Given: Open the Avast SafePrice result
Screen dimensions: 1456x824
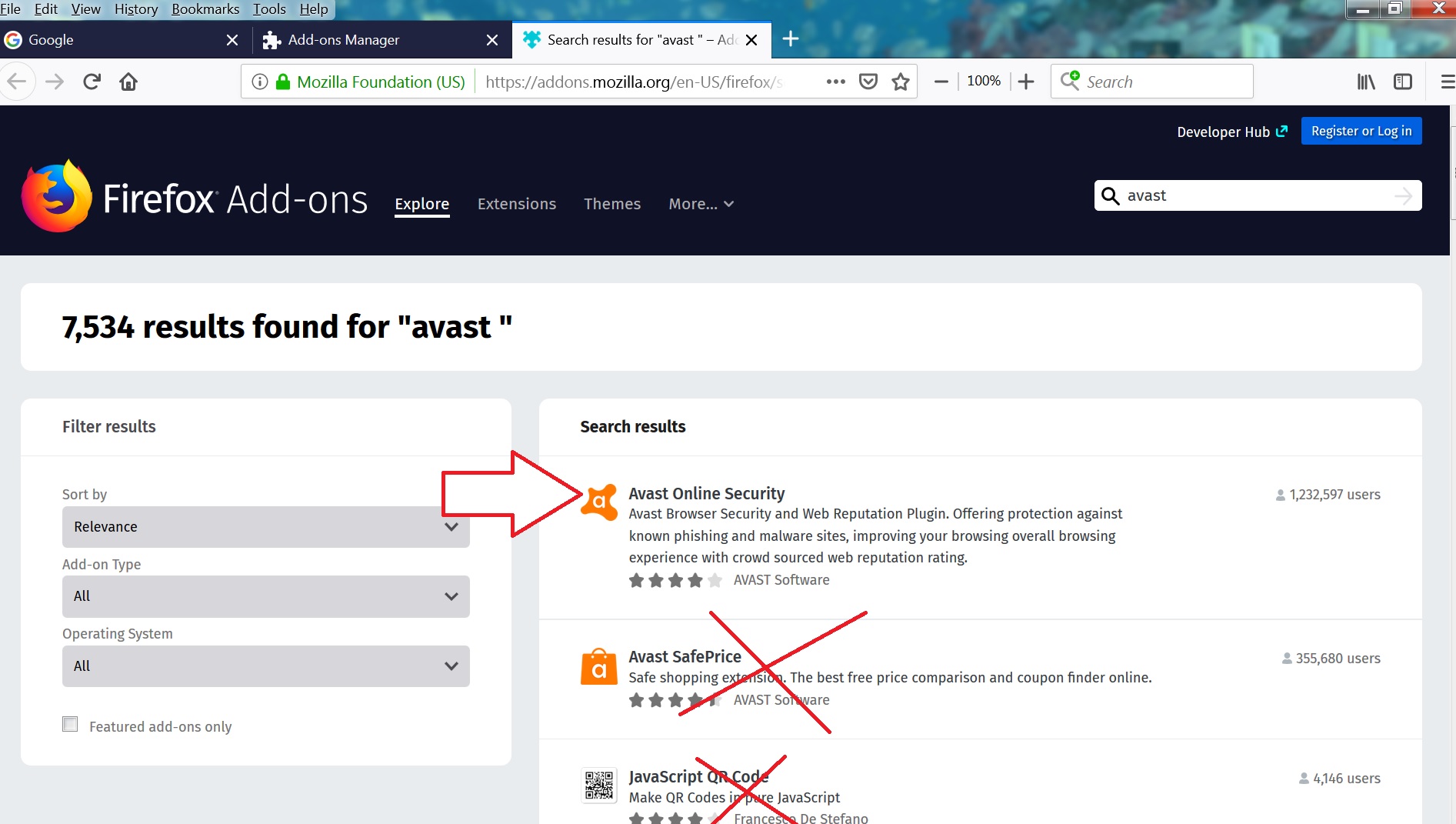Looking at the screenshot, I should 685,656.
